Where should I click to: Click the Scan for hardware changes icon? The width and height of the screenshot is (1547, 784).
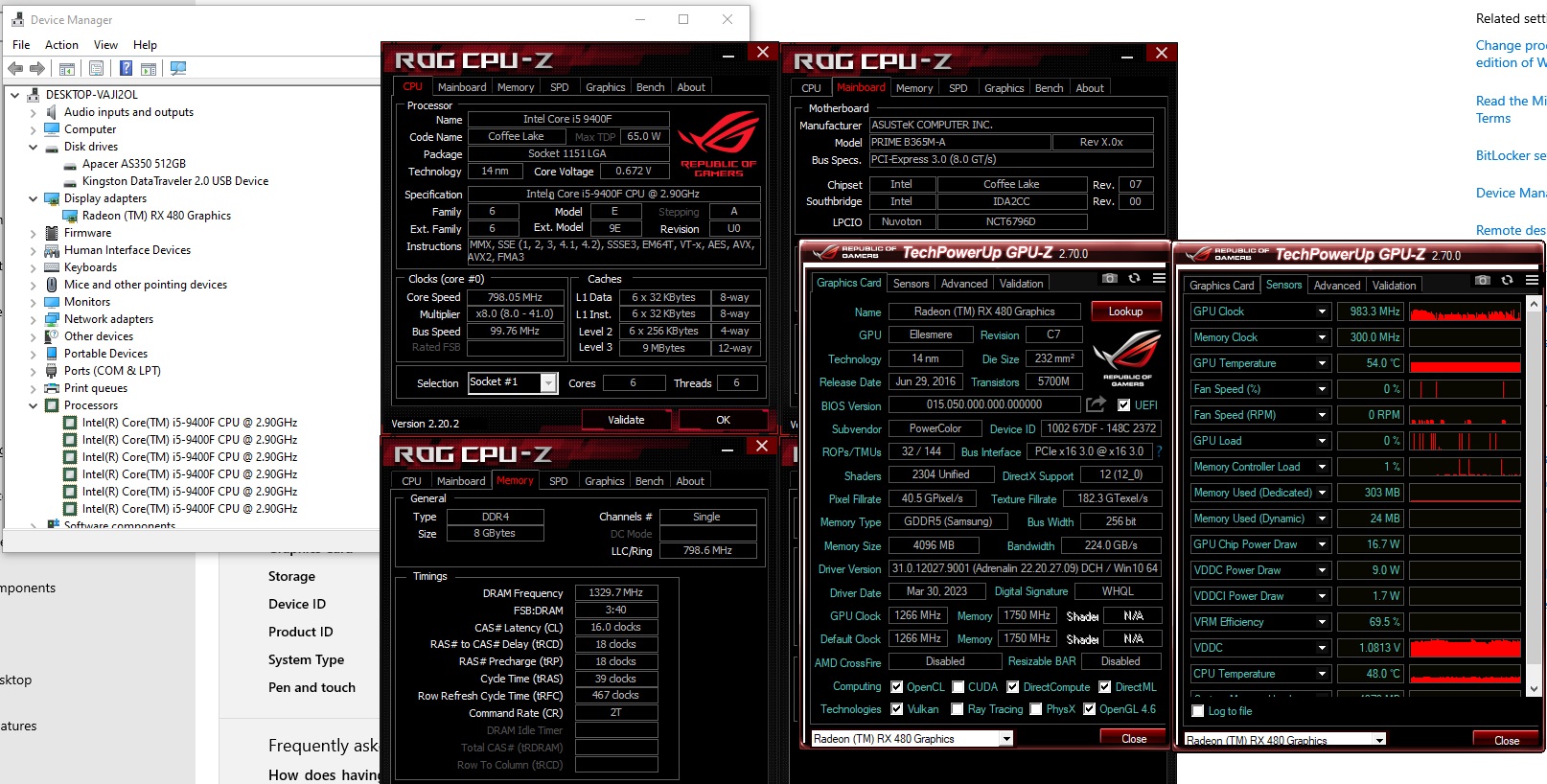[178, 68]
